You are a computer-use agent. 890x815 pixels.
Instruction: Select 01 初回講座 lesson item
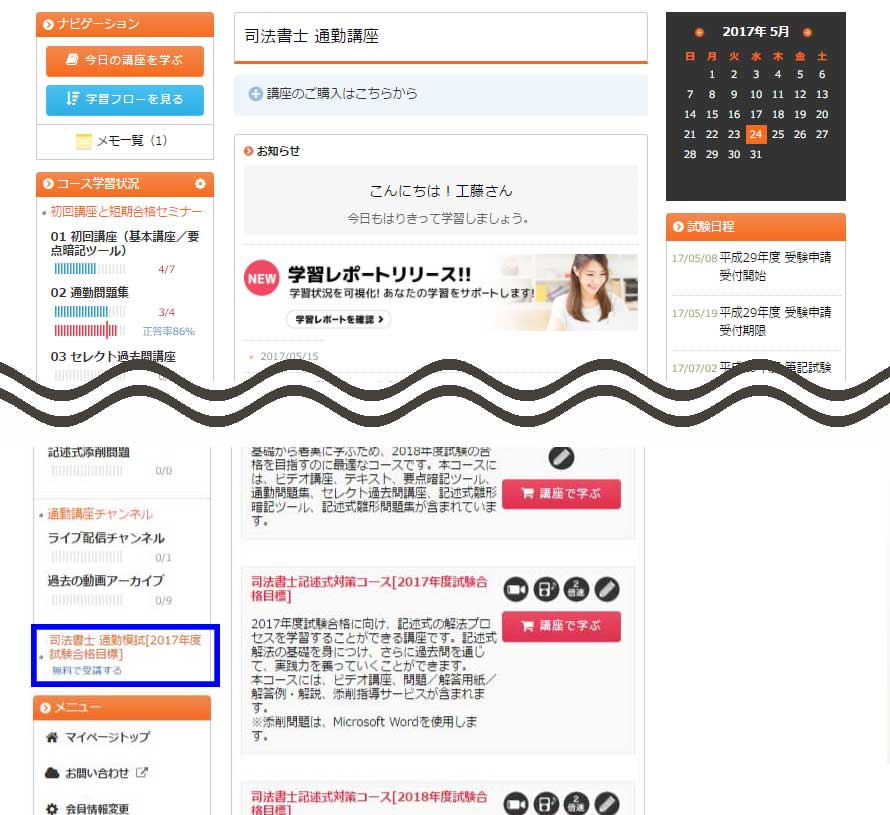125,243
